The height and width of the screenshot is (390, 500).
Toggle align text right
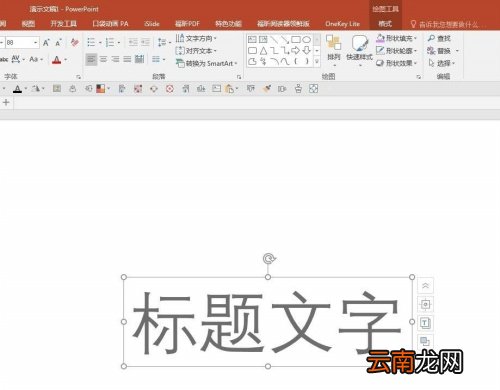pos(115,59)
